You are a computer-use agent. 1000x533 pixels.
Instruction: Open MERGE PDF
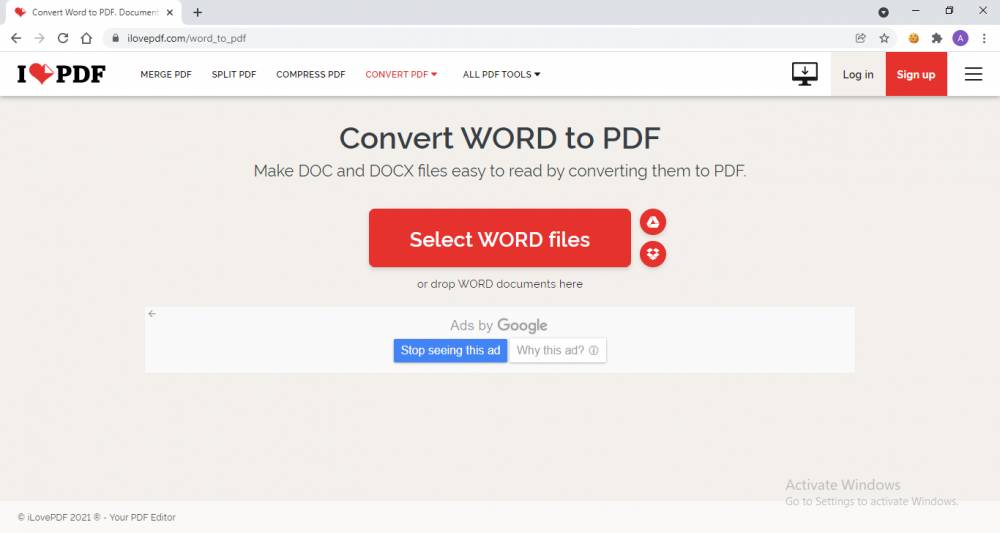click(x=166, y=75)
